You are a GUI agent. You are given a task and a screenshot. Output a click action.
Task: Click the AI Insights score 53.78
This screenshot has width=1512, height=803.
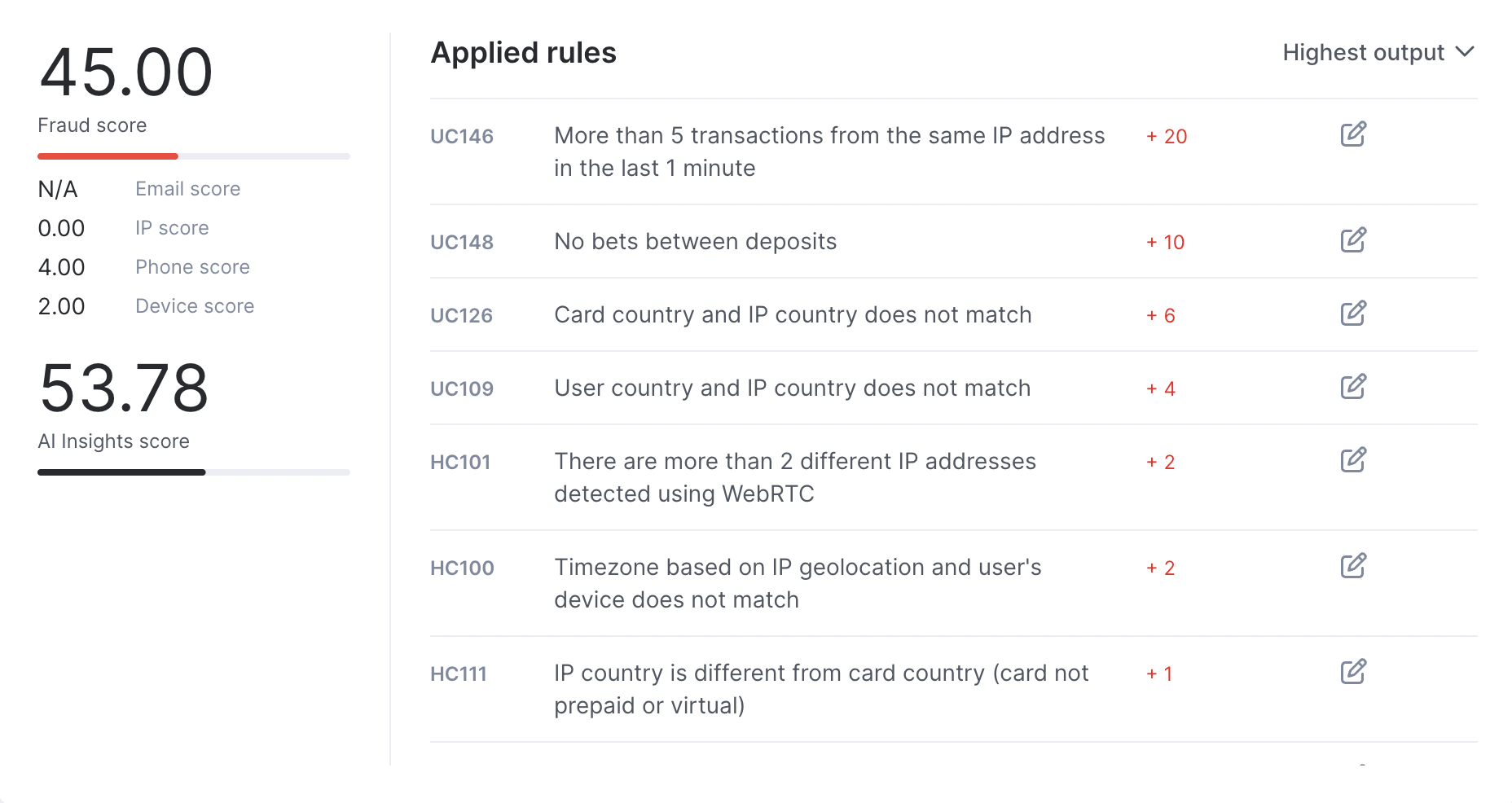(x=124, y=389)
